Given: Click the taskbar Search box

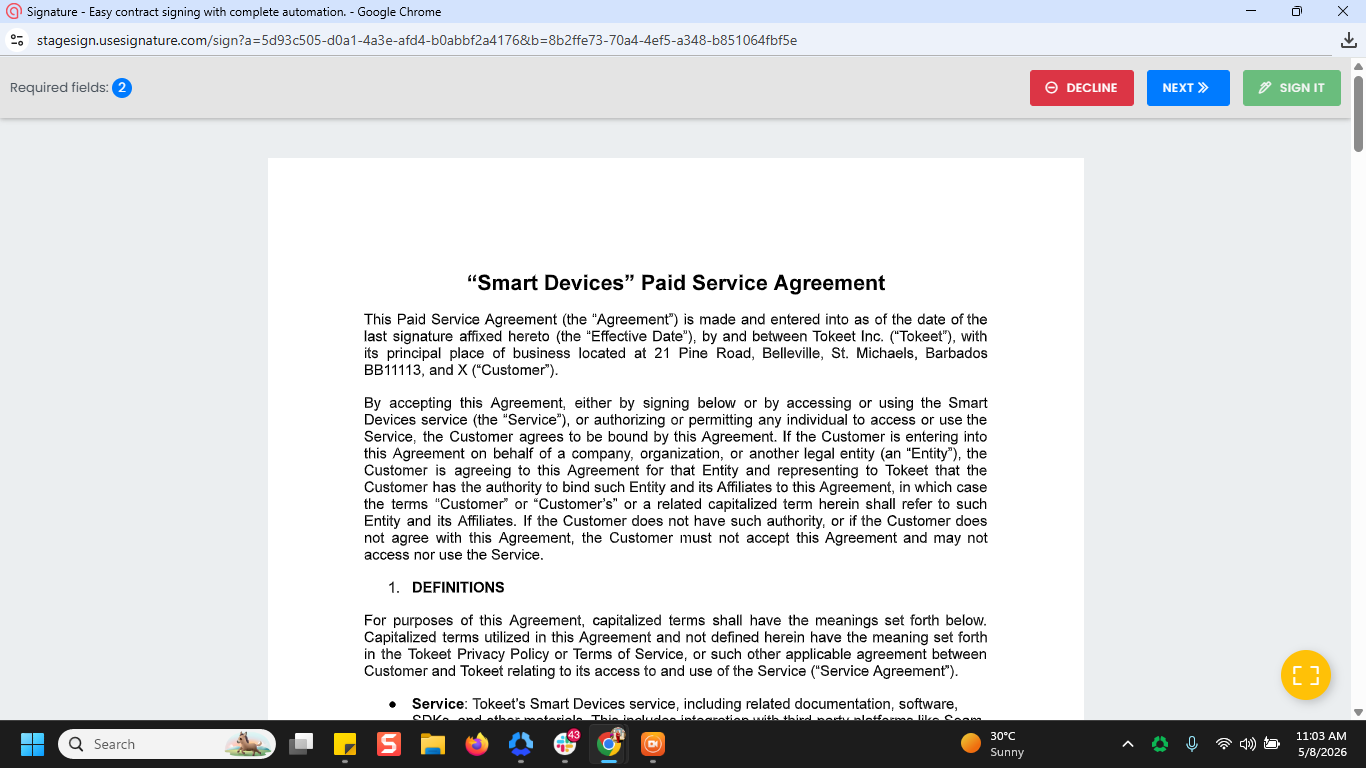Looking at the screenshot, I should pyautogui.click(x=167, y=744).
